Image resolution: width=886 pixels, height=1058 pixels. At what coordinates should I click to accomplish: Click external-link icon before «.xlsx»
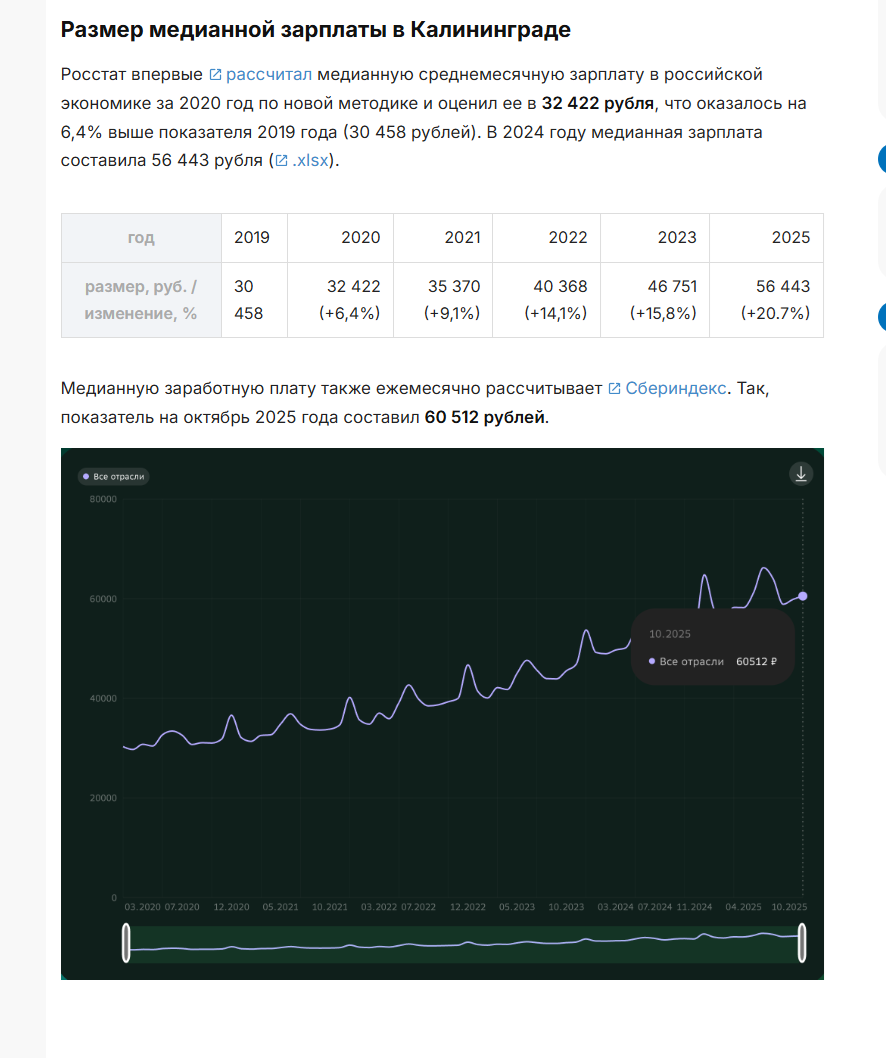coord(282,160)
